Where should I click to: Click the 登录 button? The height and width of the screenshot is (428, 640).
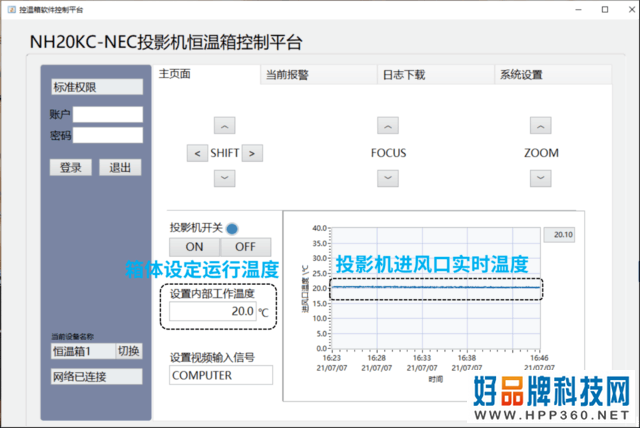tap(71, 167)
